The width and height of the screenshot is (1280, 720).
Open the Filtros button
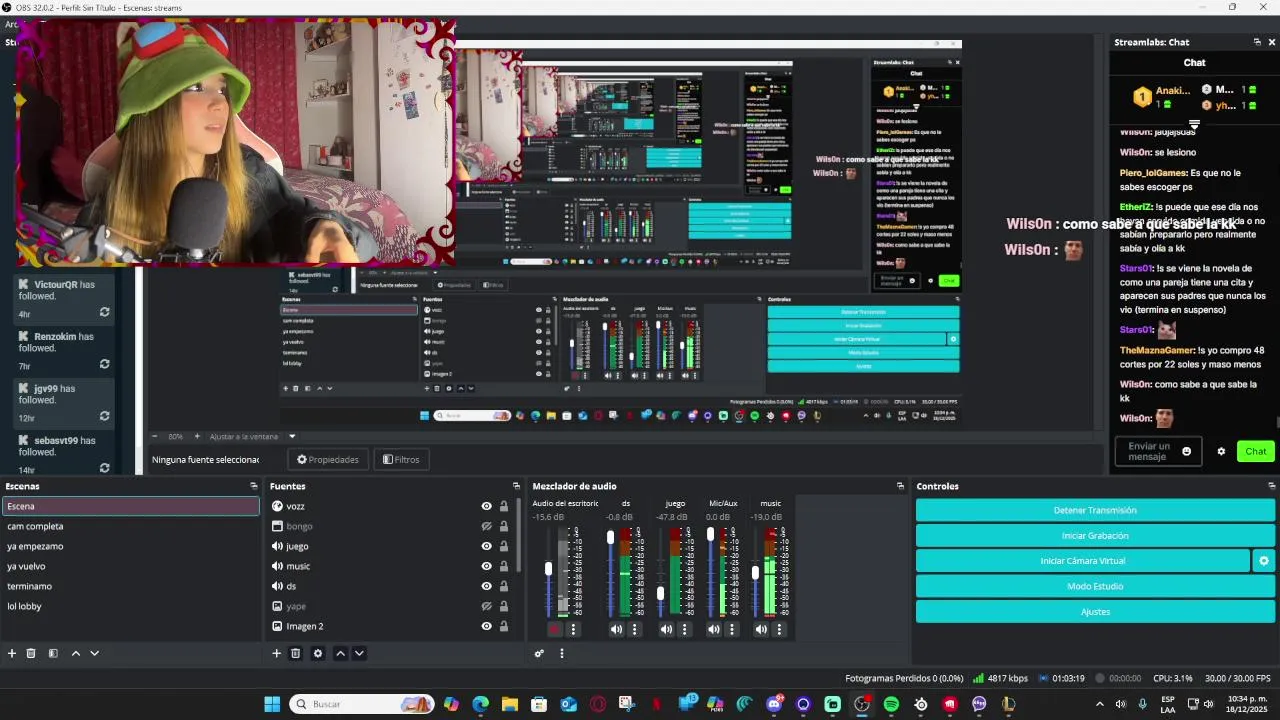(401, 459)
